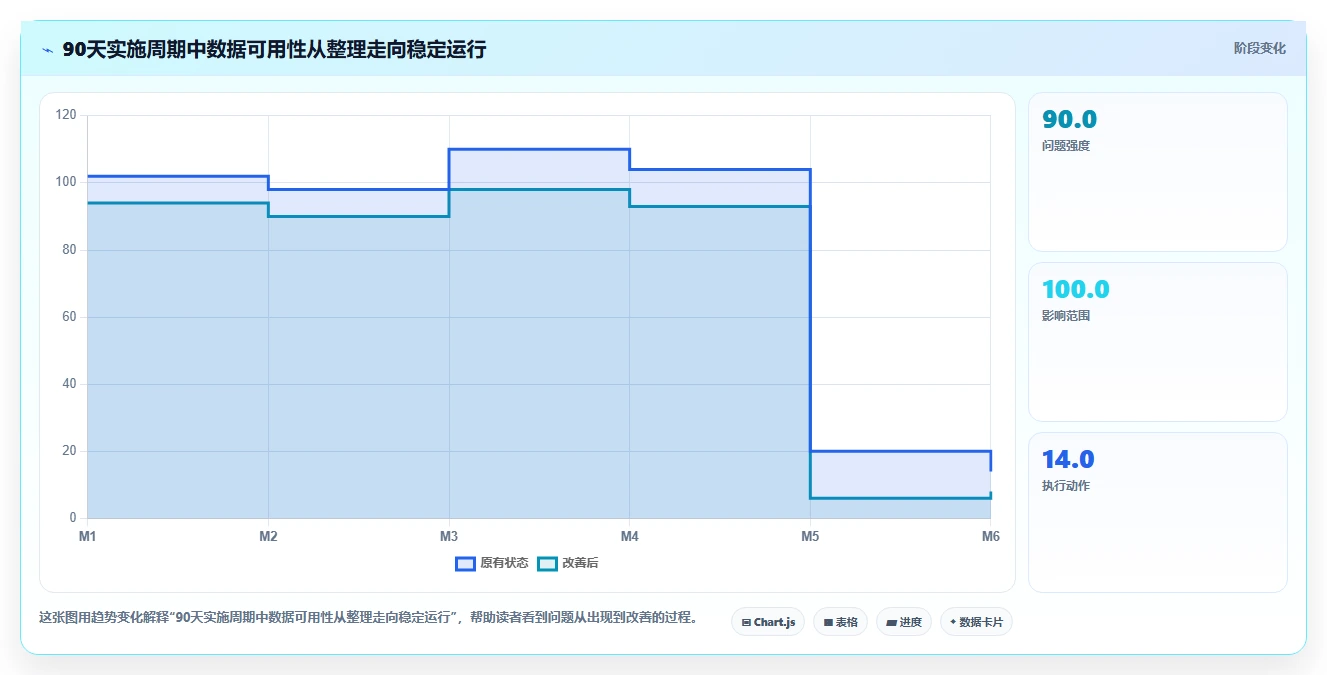This screenshot has width=1327, height=675.
Task: Click the 80 y-axis value
Action: (69, 249)
